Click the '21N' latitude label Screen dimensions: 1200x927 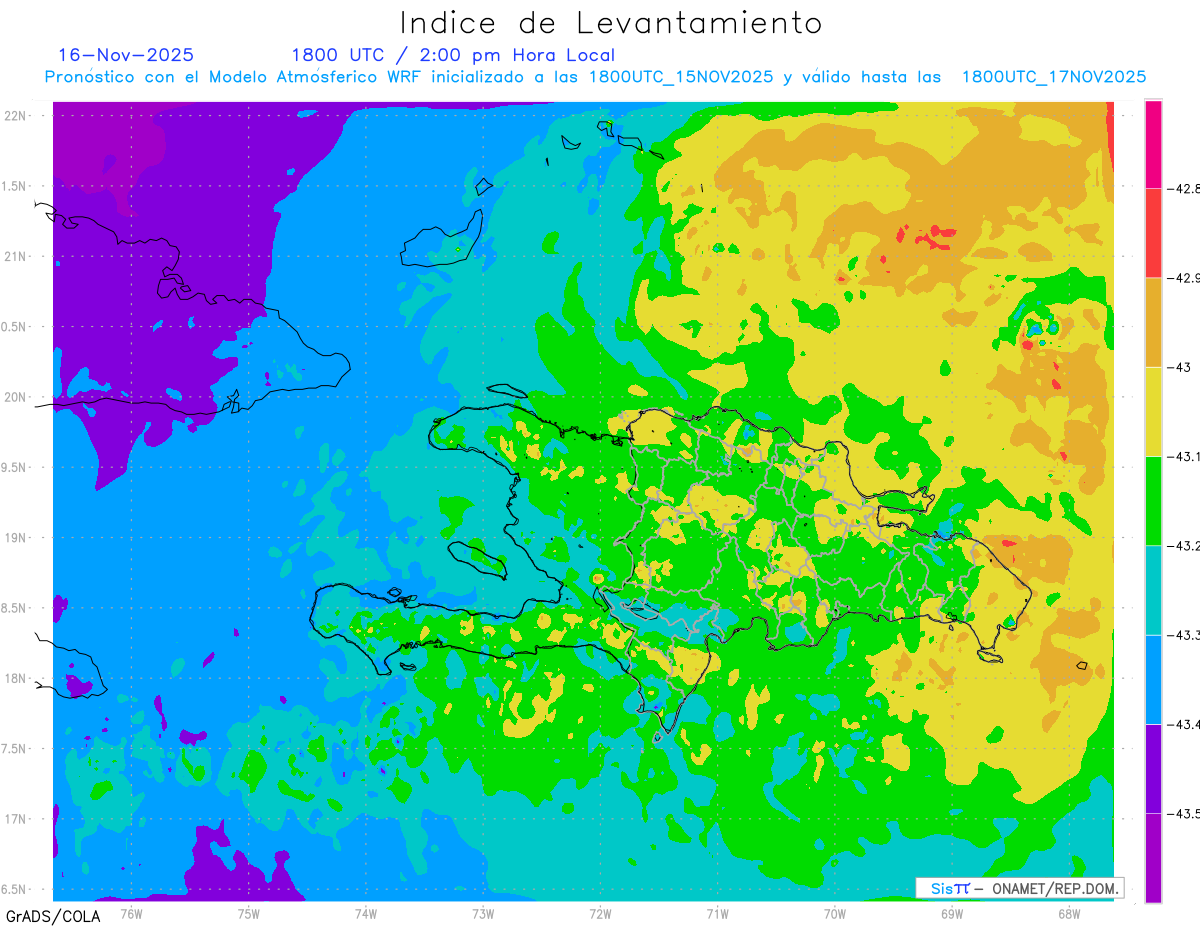[x=16, y=256]
